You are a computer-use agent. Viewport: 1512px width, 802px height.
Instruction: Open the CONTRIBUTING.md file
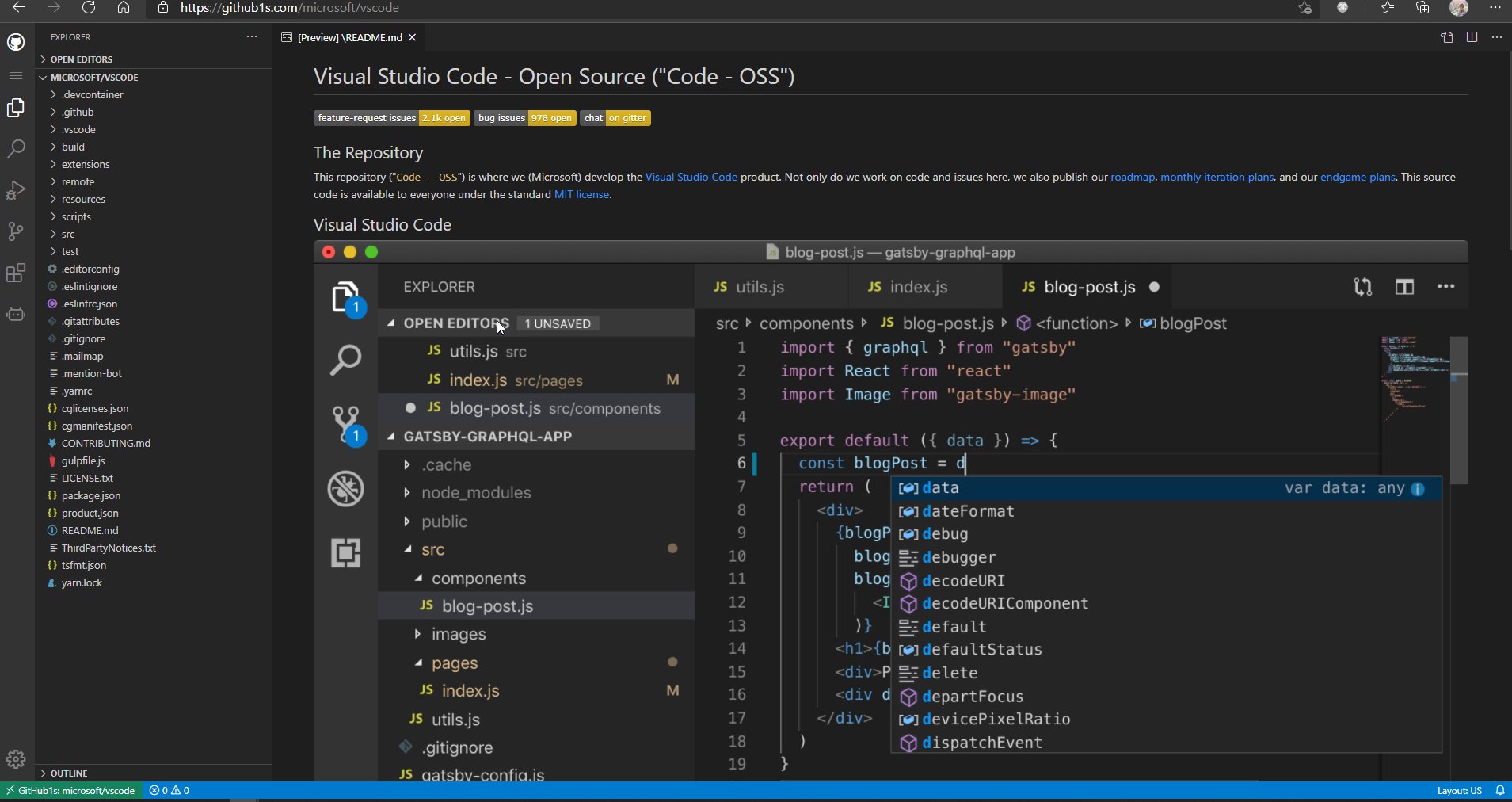pyautogui.click(x=155, y=444)
